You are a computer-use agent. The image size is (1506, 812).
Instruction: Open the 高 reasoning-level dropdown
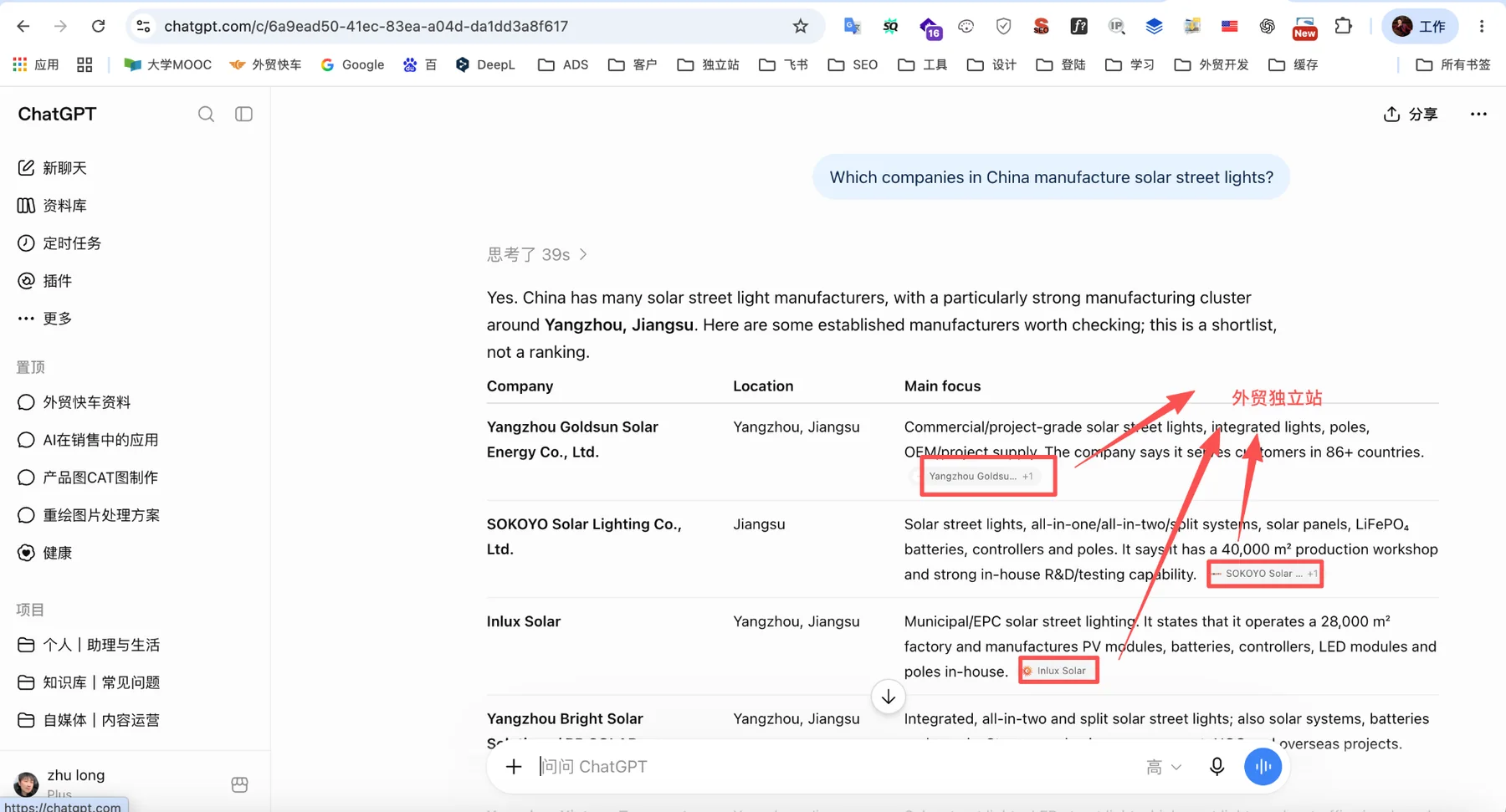point(1164,767)
